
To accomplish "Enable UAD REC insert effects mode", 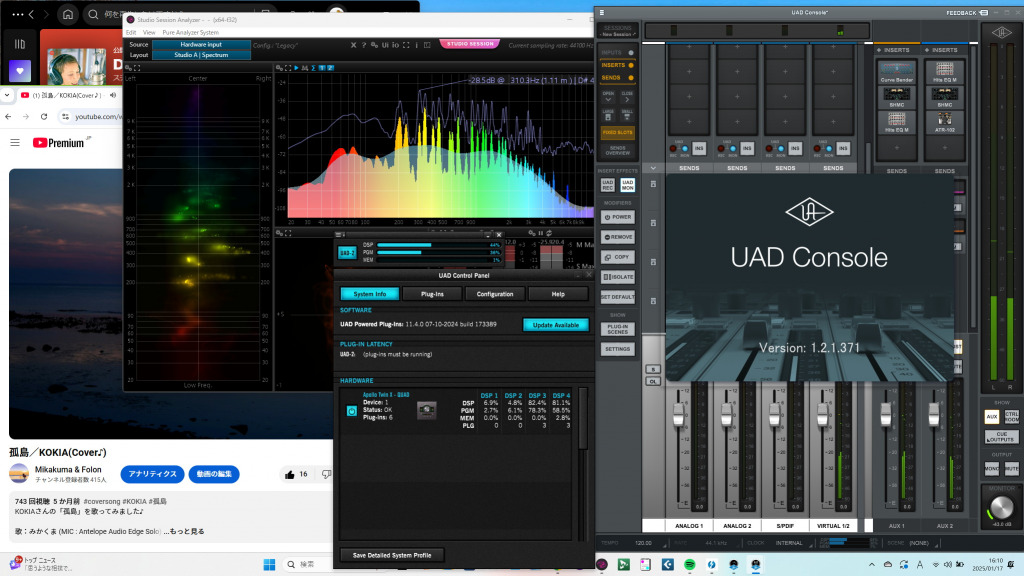I will coord(608,186).
